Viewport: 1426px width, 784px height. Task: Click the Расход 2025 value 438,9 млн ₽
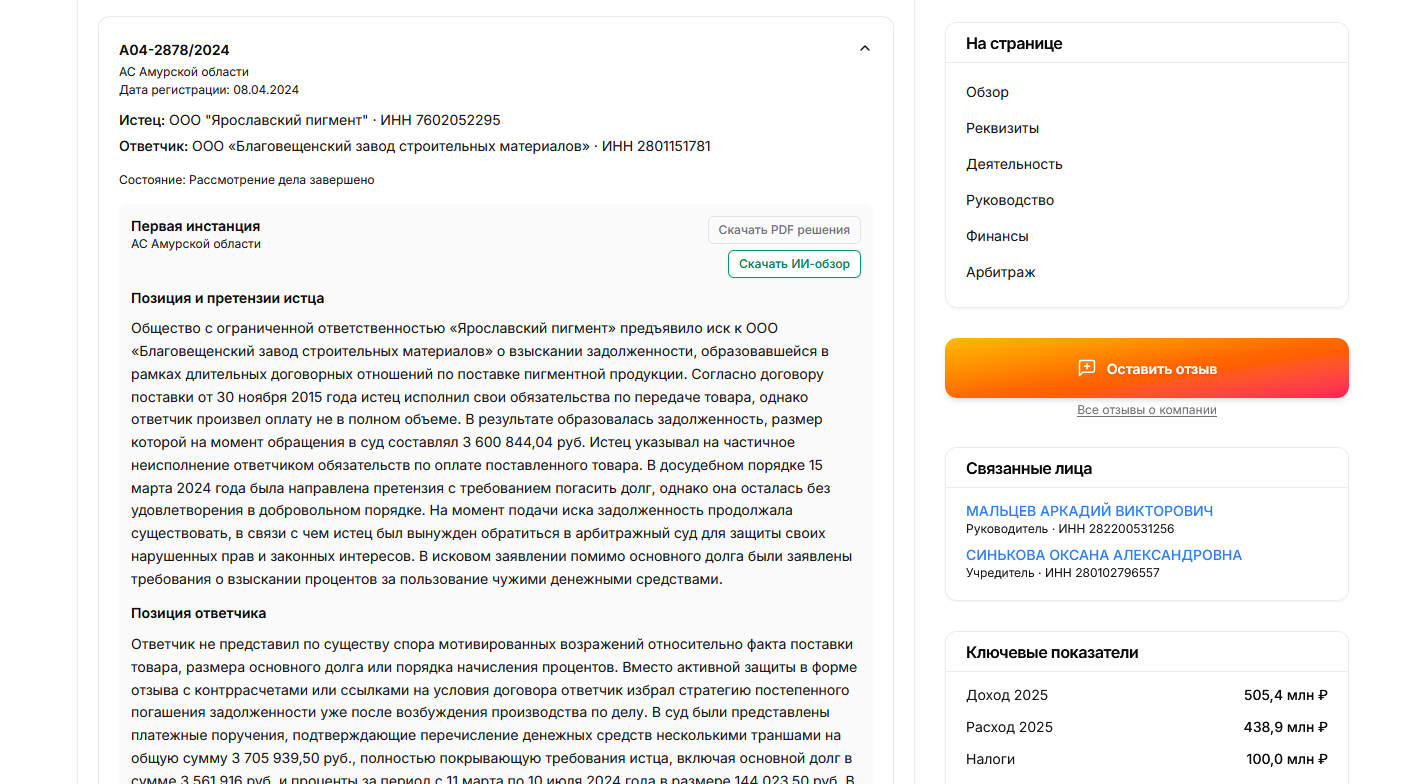click(1285, 727)
